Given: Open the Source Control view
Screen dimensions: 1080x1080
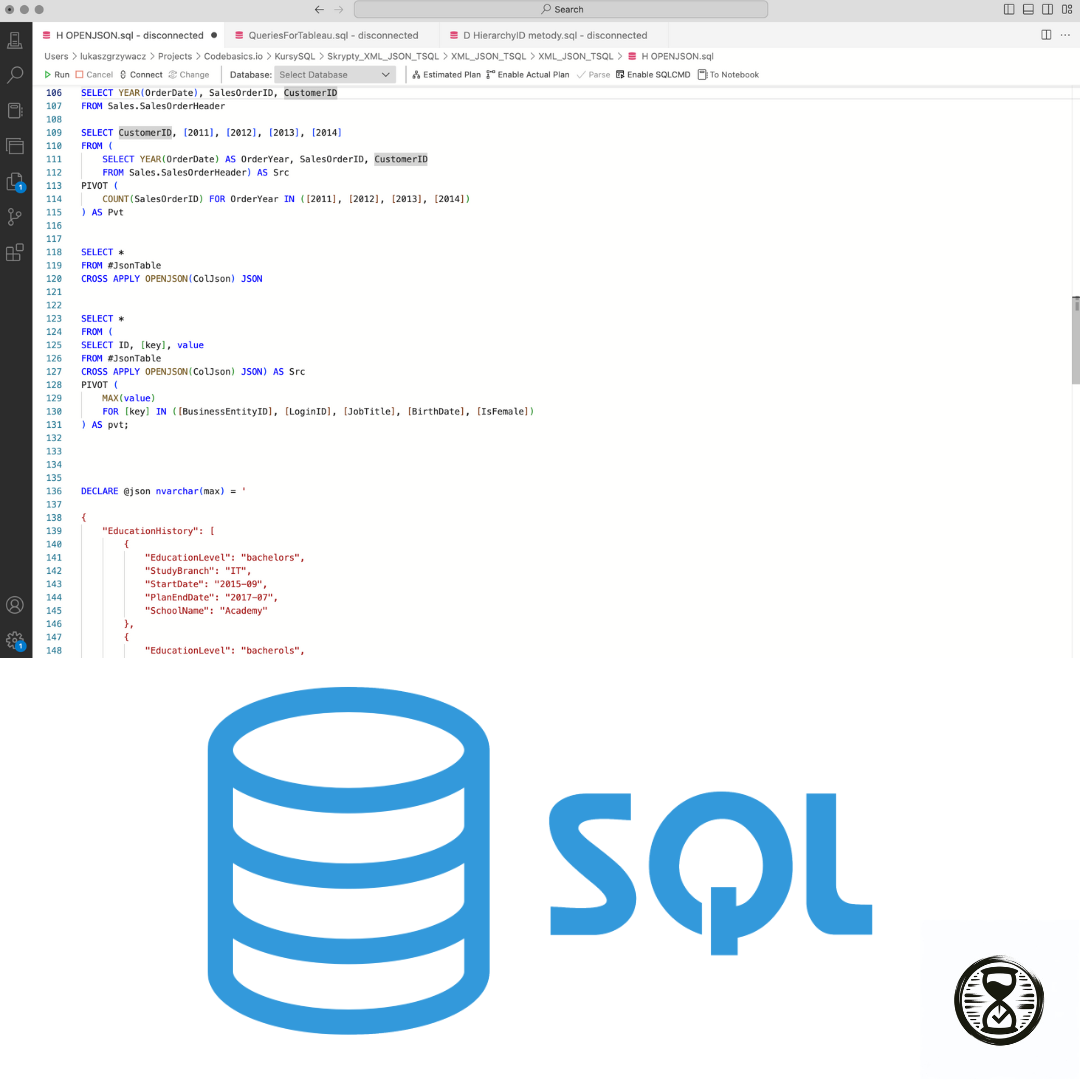Looking at the screenshot, I should coord(15,217).
